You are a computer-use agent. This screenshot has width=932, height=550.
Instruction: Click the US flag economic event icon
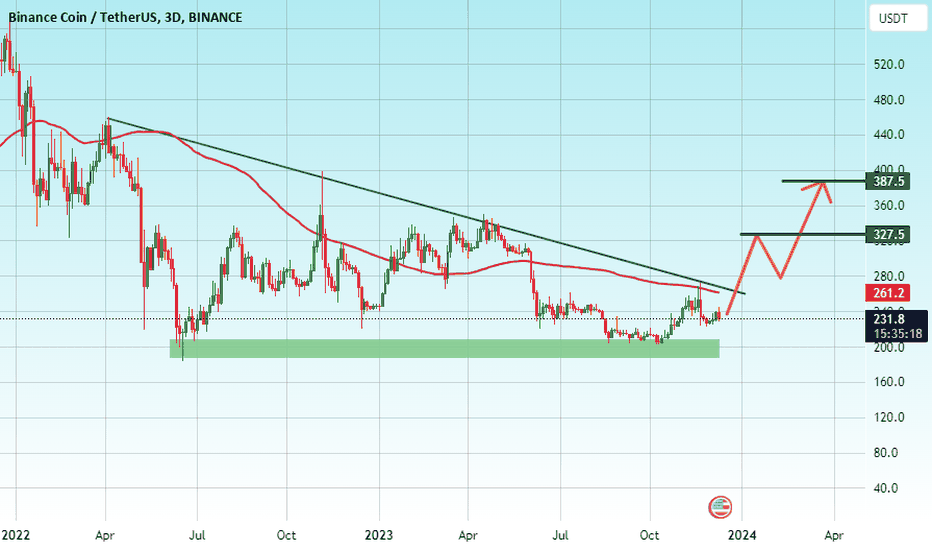[720, 507]
